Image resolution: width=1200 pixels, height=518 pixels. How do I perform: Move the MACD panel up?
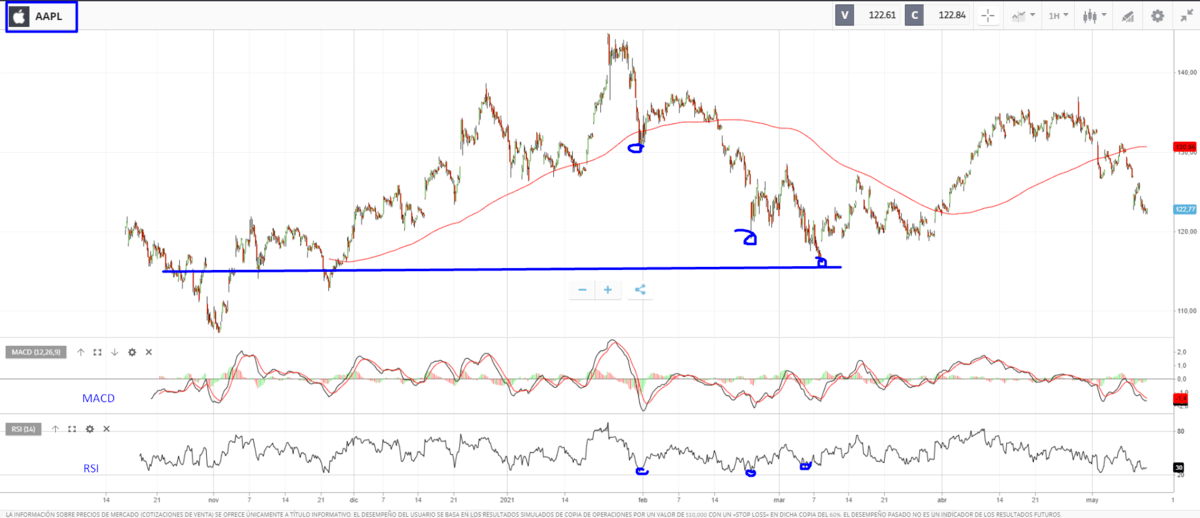[x=81, y=352]
